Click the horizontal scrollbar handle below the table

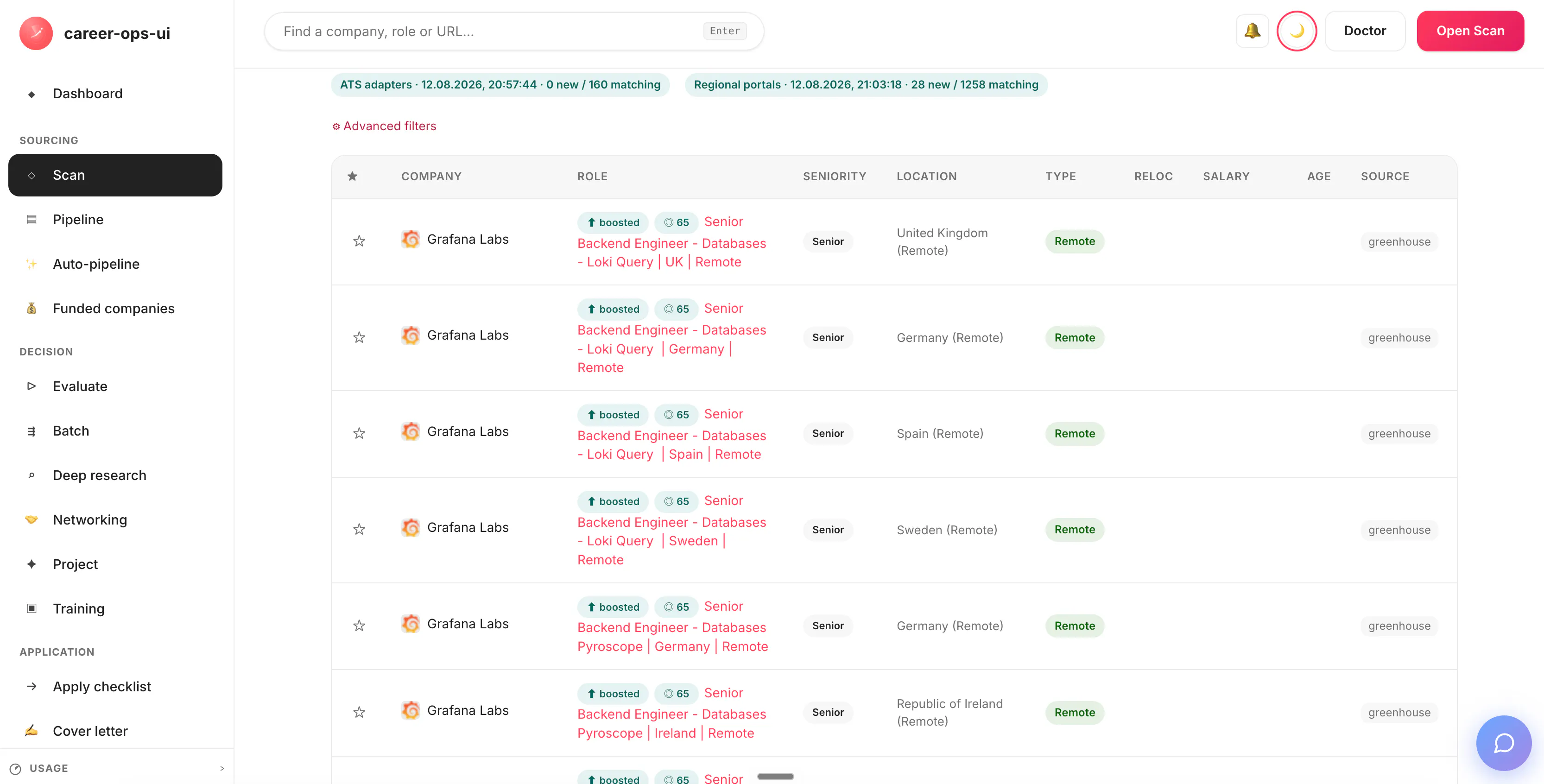[775, 776]
